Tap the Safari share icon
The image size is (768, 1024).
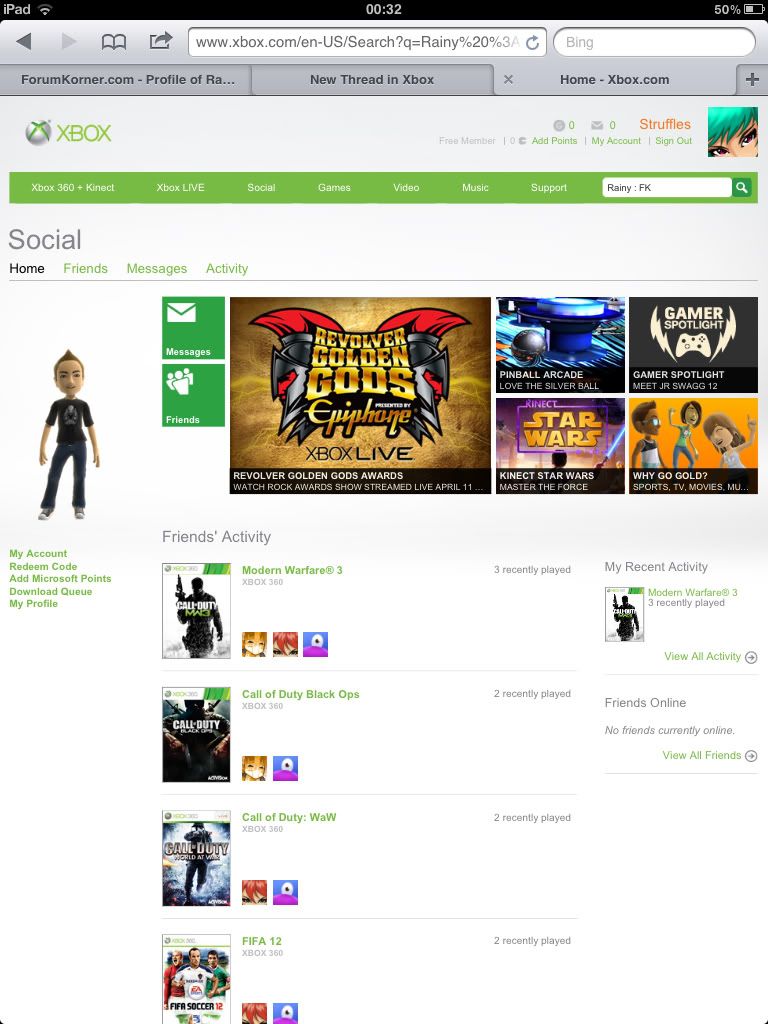[160, 42]
